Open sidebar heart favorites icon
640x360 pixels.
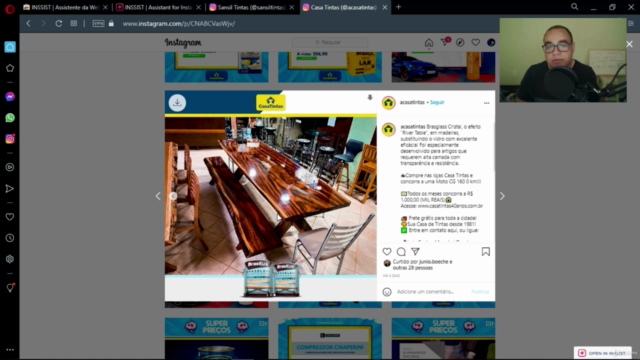[x=10, y=217]
